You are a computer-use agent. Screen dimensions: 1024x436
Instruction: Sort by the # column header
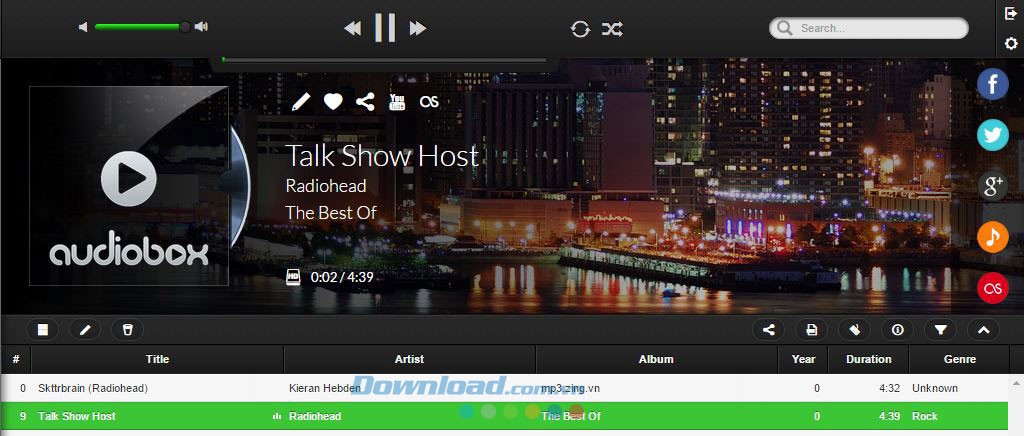[x=16, y=359]
